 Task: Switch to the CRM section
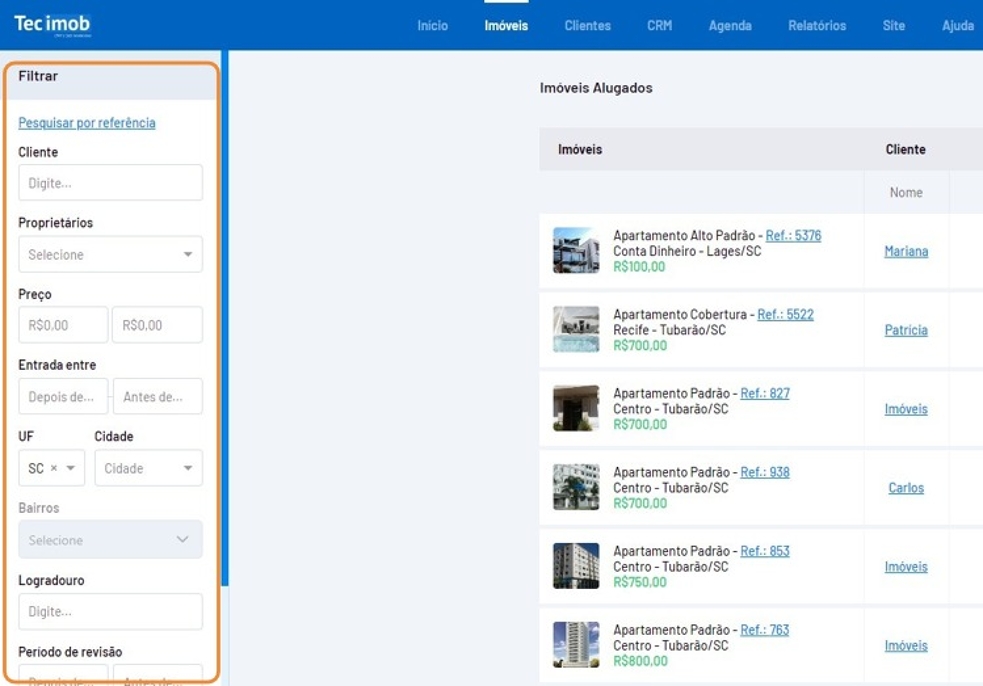pyautogui.click(x=659, y=26)
